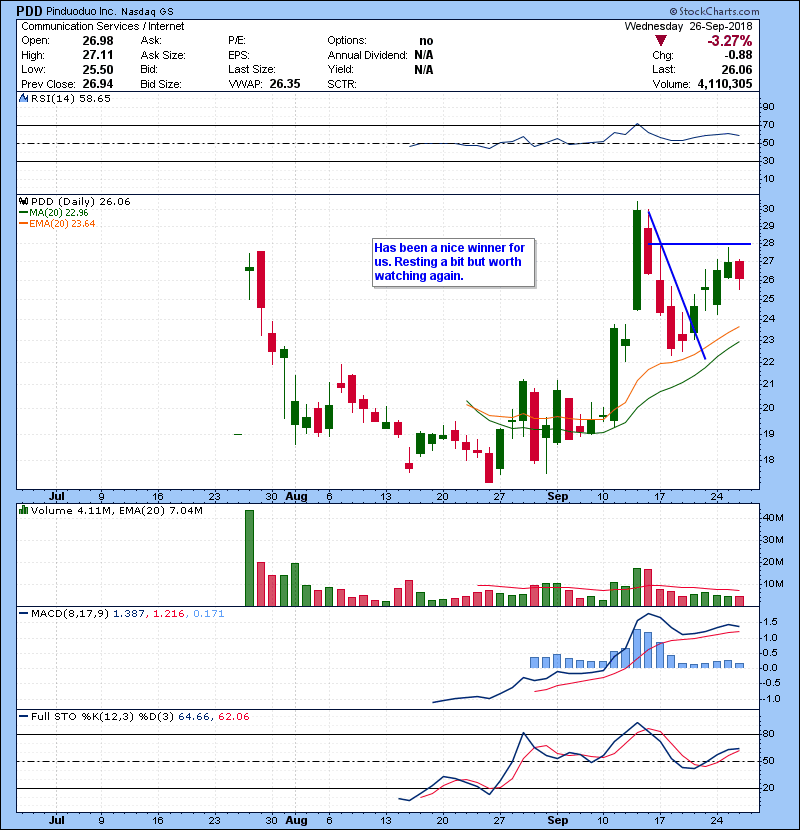The height and width of the screenshot is (830, 800).
Task: Click the Aug label on the price chart axis
Action: tap(296, 496)
